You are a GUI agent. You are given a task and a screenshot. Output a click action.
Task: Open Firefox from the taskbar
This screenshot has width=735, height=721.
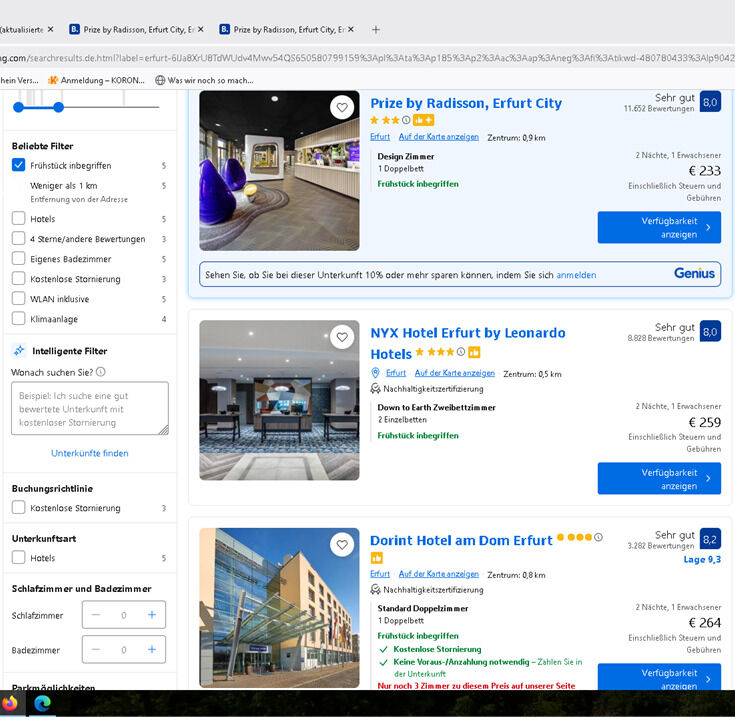pos(10,703)
